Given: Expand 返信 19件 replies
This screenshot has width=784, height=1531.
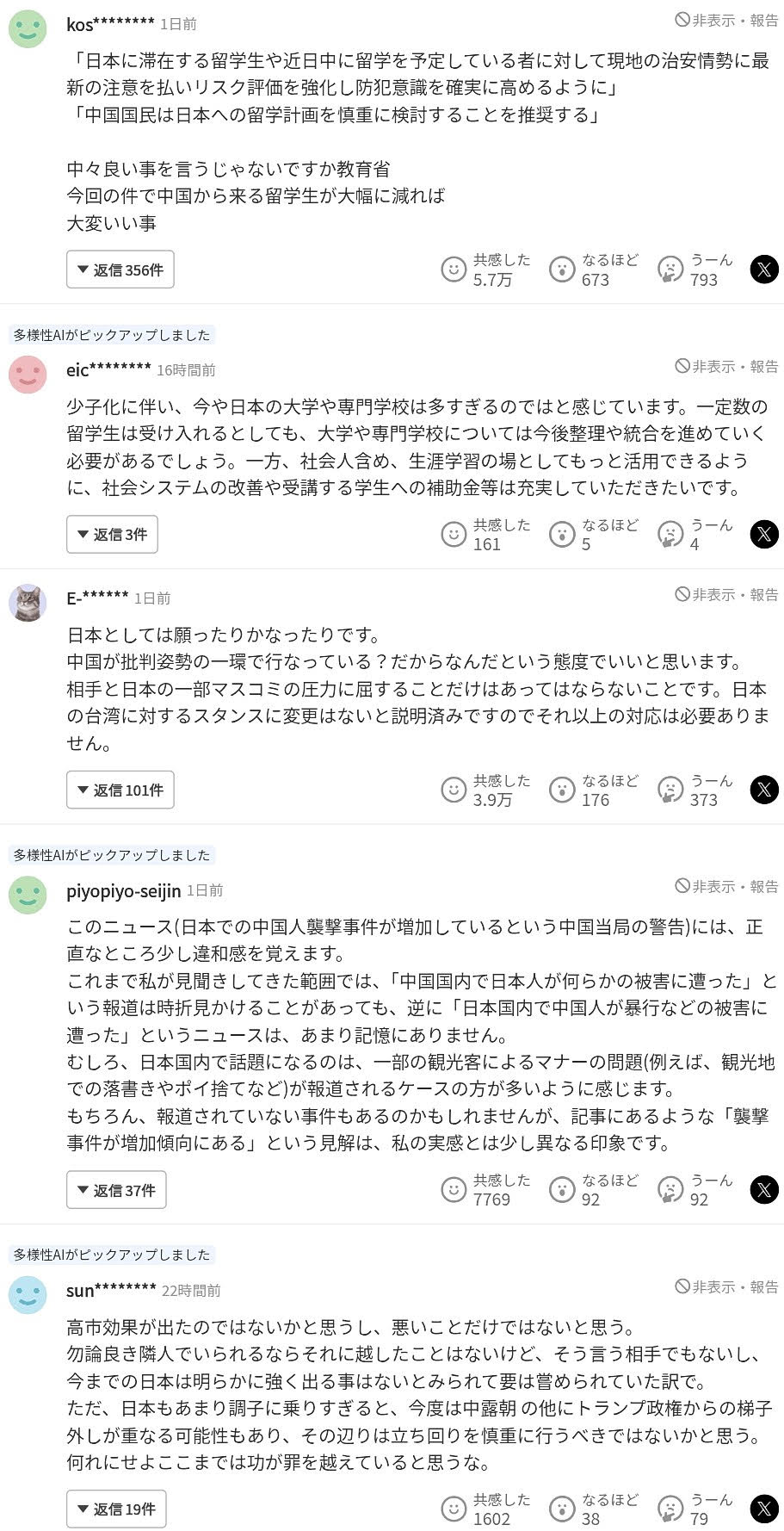Looking at the screenshot, I should coord(116,1509).
